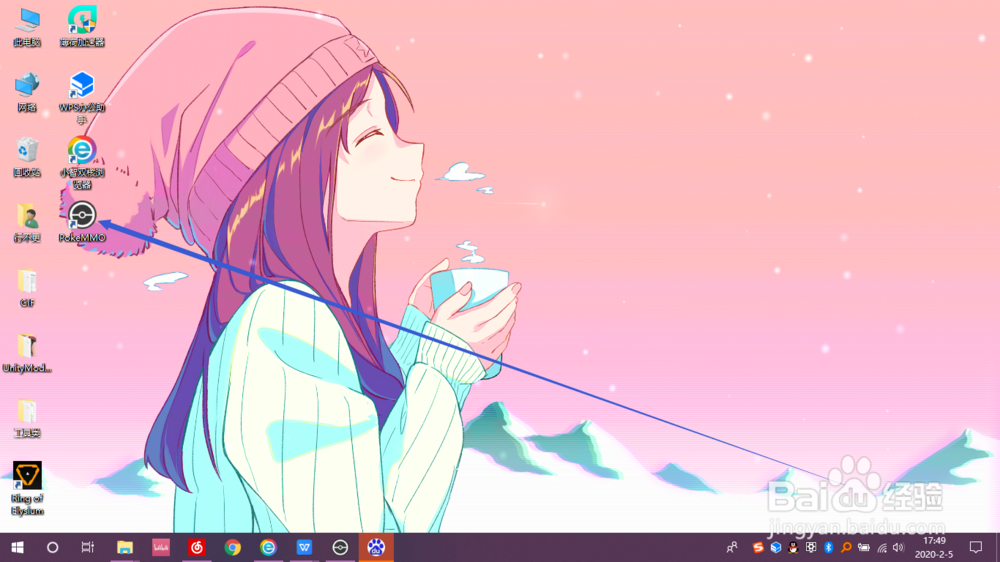The height and width of the screenshot is (562, 1000).
Task: Click the grid-pattern icon in system tray
Action: [x=811, y=547]
